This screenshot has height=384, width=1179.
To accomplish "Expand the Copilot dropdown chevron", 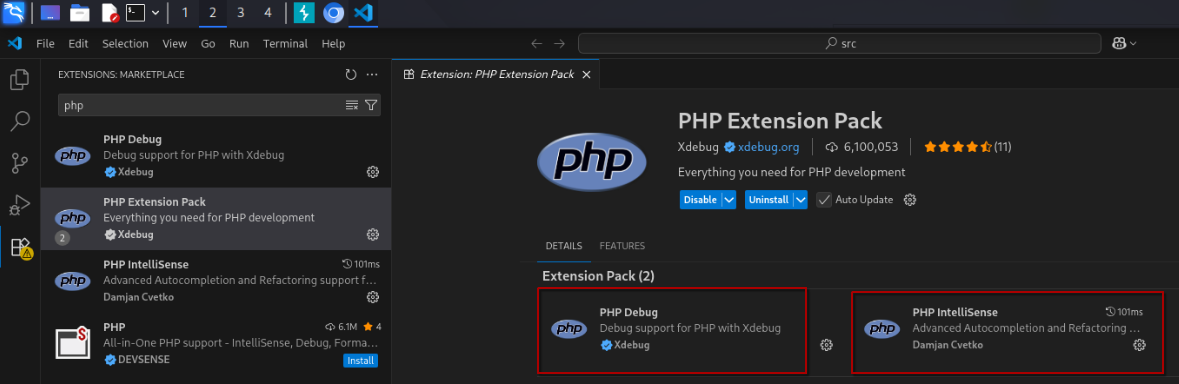I will (1132, 44).
